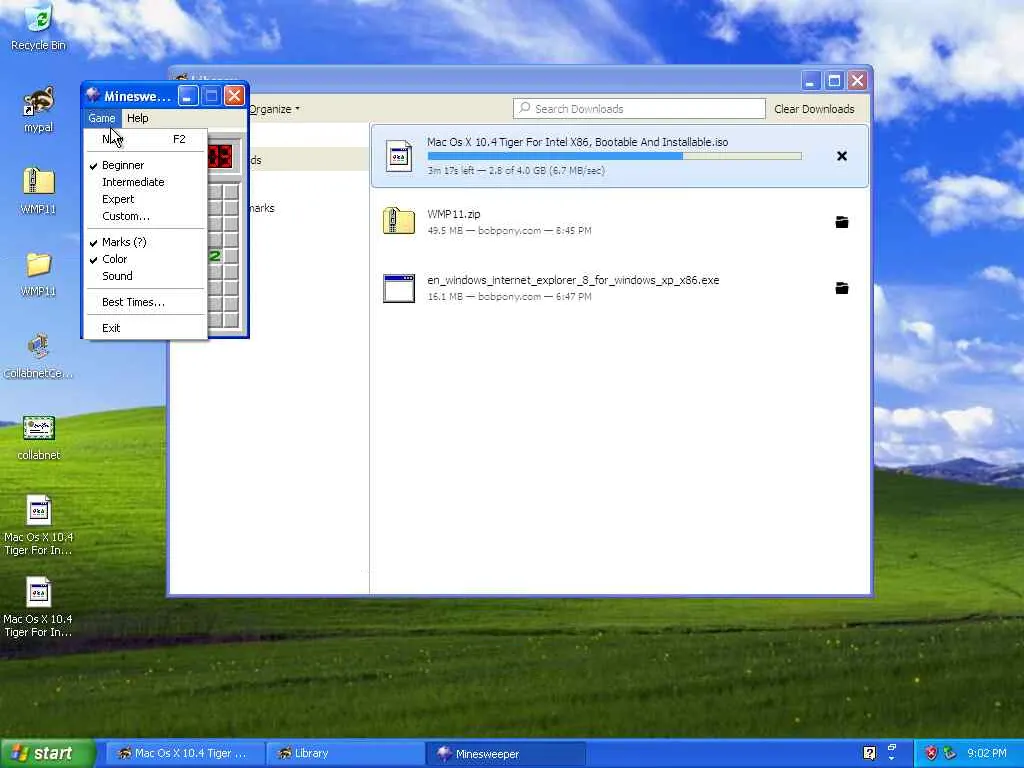Switch to Minesweeper taskbar button
Image resolution: width=1024 pixels, height=768 pixels.
[505, 753]
